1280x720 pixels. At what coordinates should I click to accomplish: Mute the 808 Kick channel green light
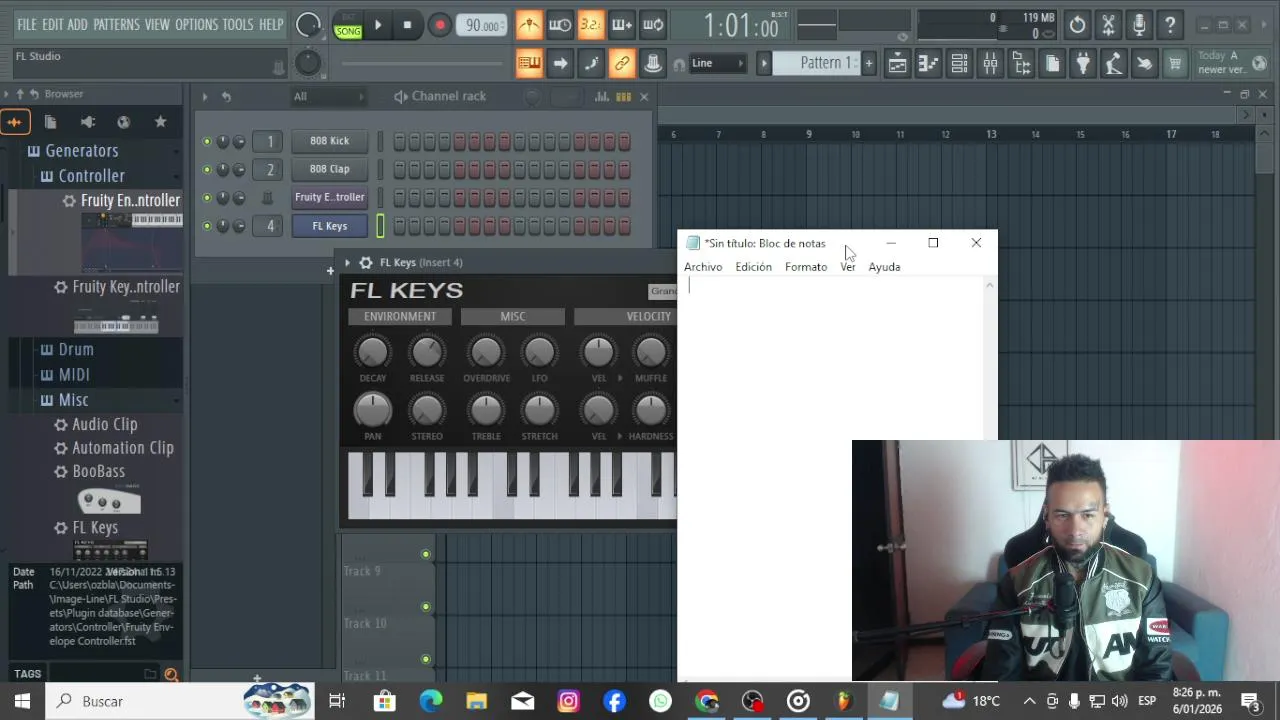click(207, 142)
